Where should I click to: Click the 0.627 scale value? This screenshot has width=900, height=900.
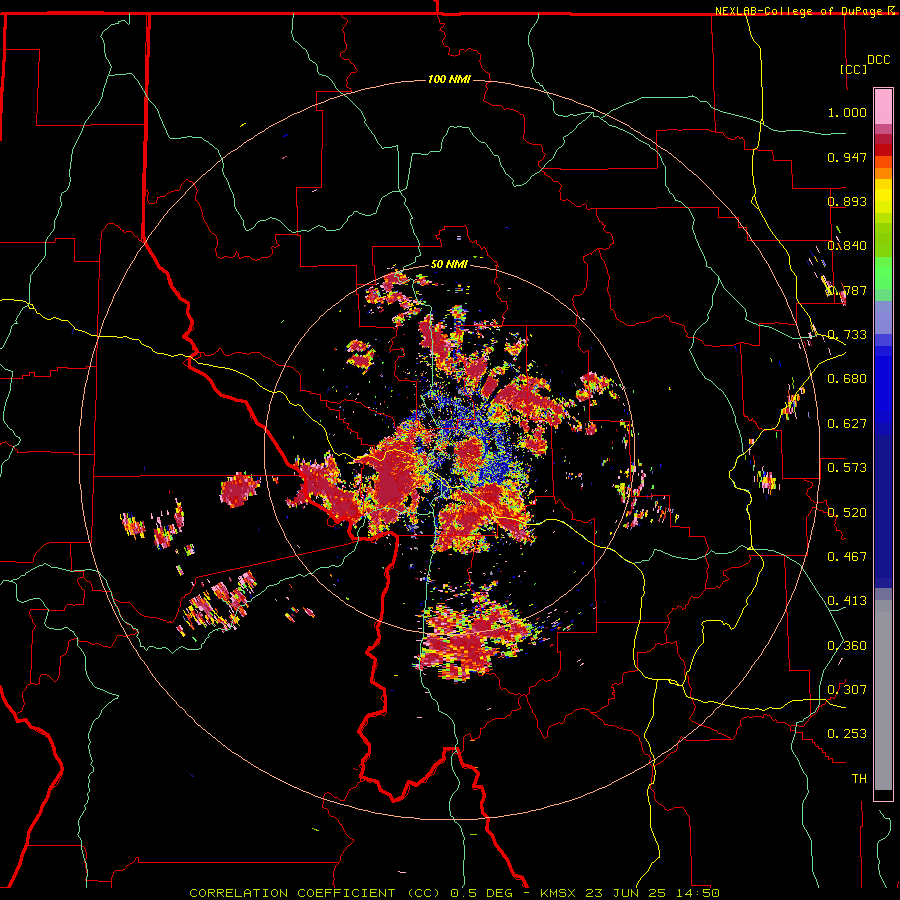click(x=847, y=424)
